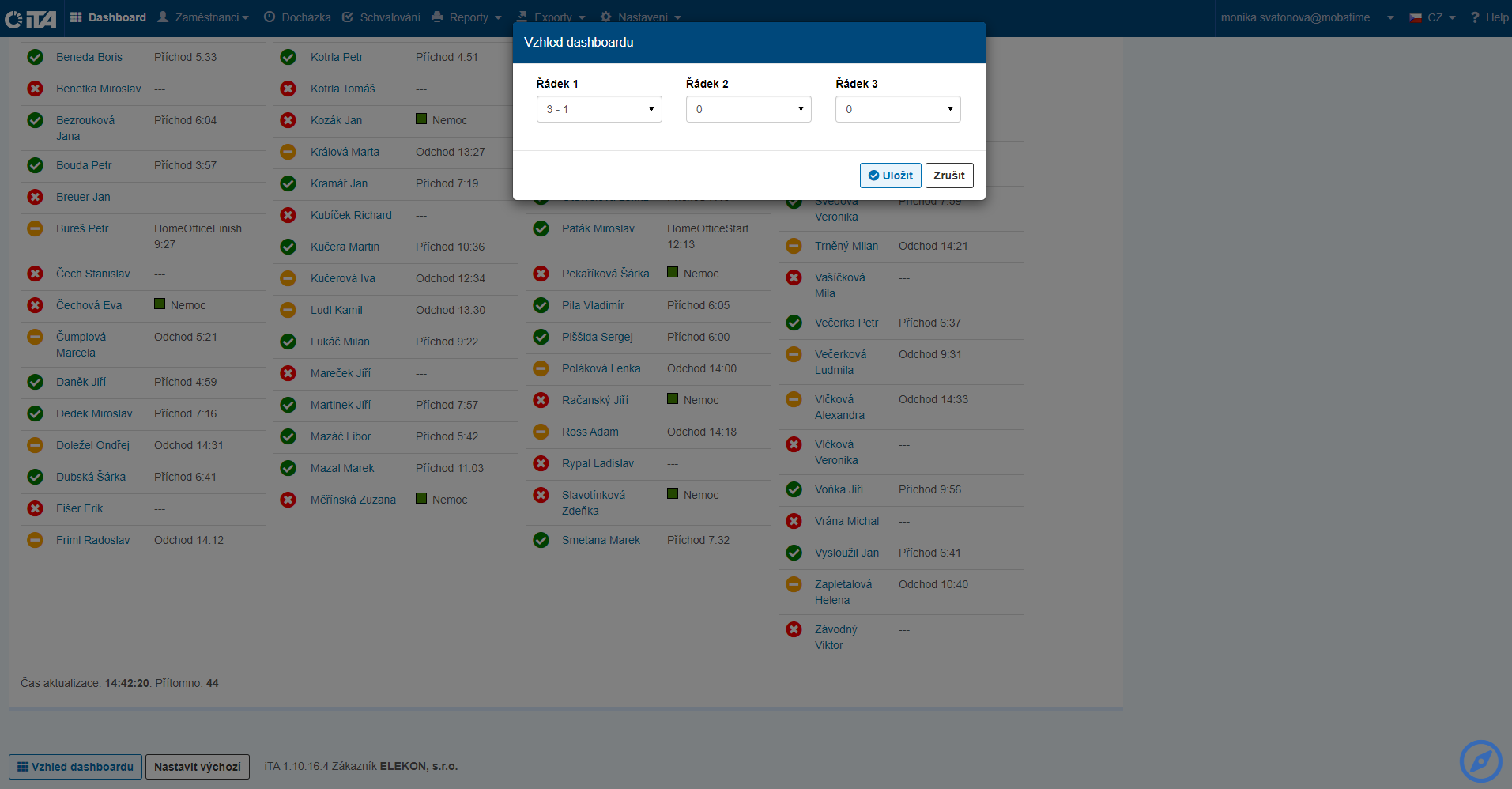Viewport: 1512px width, 789px height.
Task: Click the Help question mark icon
Action: pyautogui.click(x=1475, y=17)
